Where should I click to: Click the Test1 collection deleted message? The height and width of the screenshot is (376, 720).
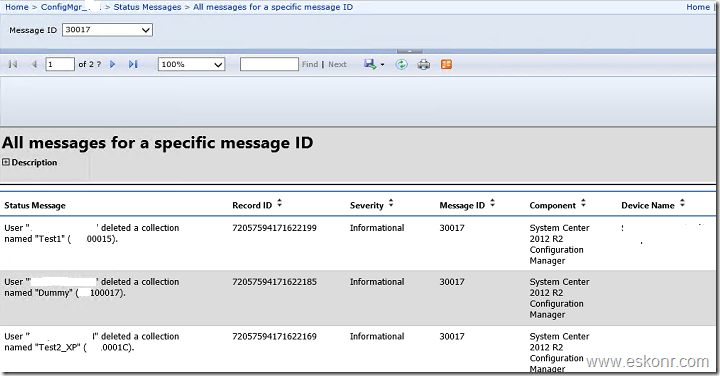point(92,233)
